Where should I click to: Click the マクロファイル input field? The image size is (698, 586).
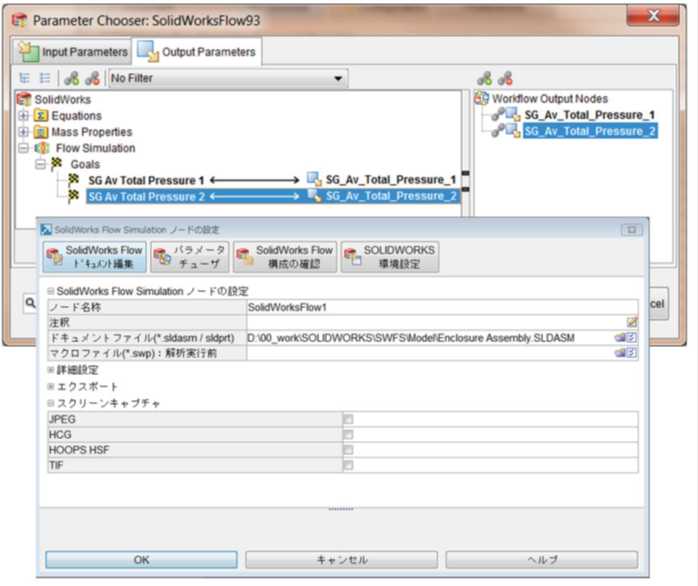(x=430, y=353)
